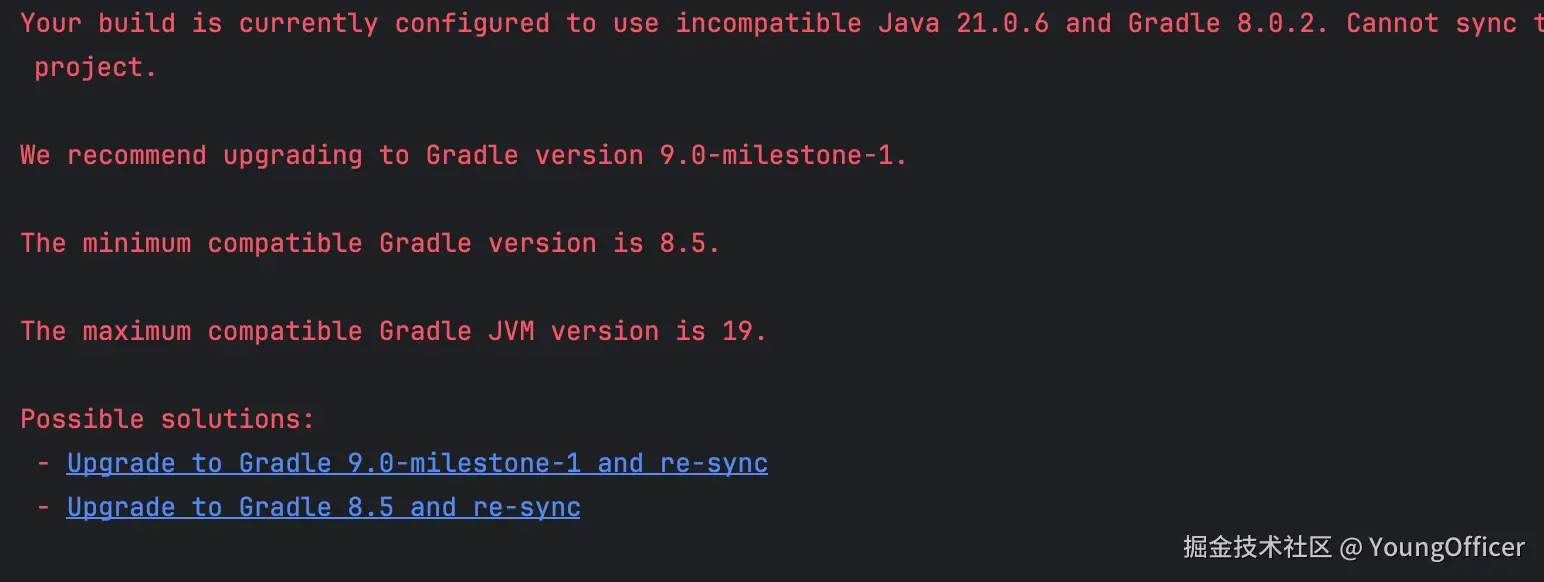This screenshot has width=1544, height=582.
Task: Click the Upgrade to Gradle 9.0-milestone-1 link
Action: 416,463
